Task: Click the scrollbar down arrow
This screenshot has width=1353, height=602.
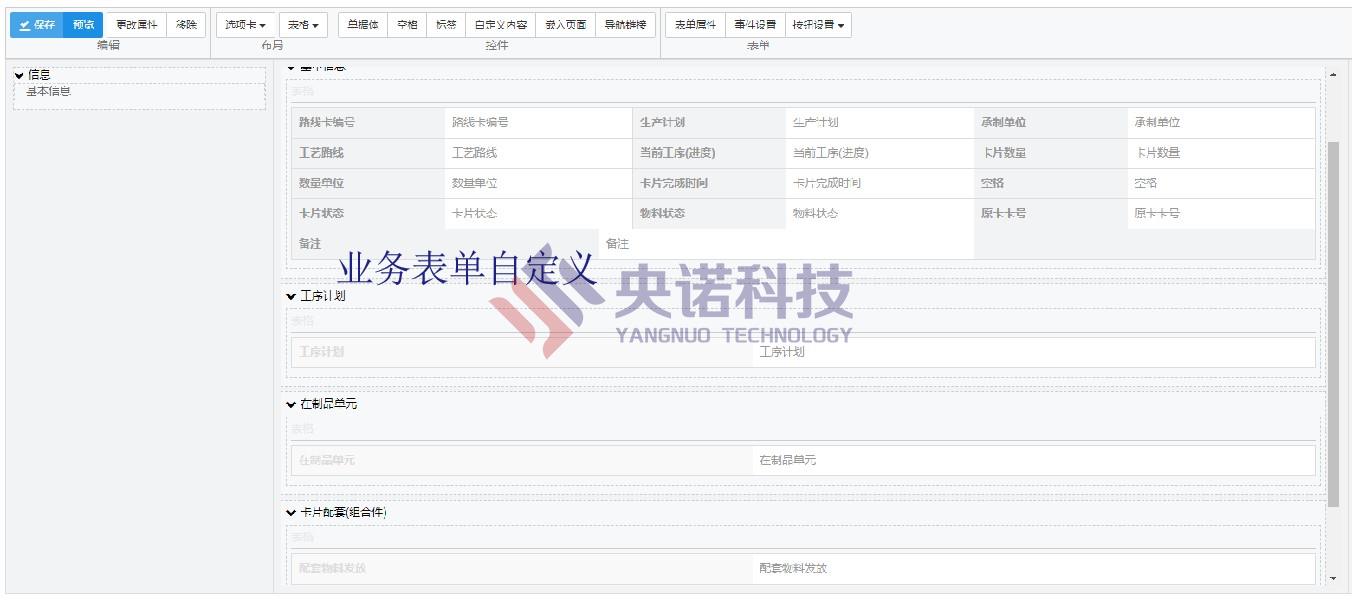Action: [1333, 578]
